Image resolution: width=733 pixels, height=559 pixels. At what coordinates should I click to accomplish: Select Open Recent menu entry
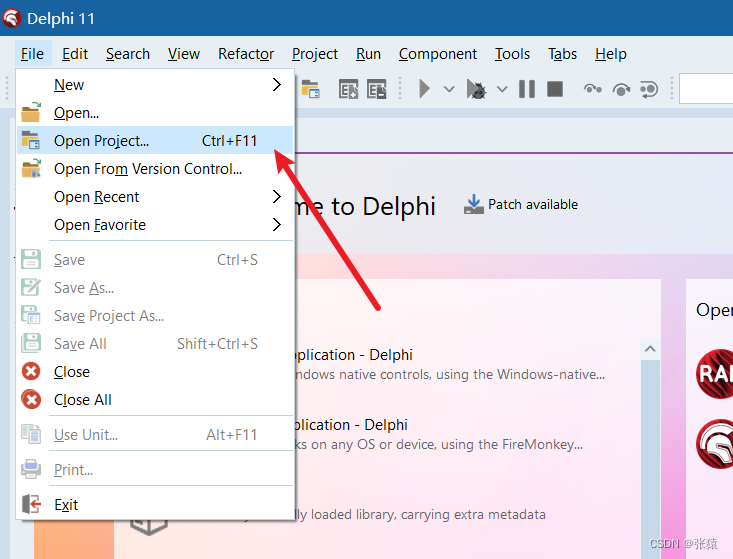pyautogui.click(x=155, y=197)
